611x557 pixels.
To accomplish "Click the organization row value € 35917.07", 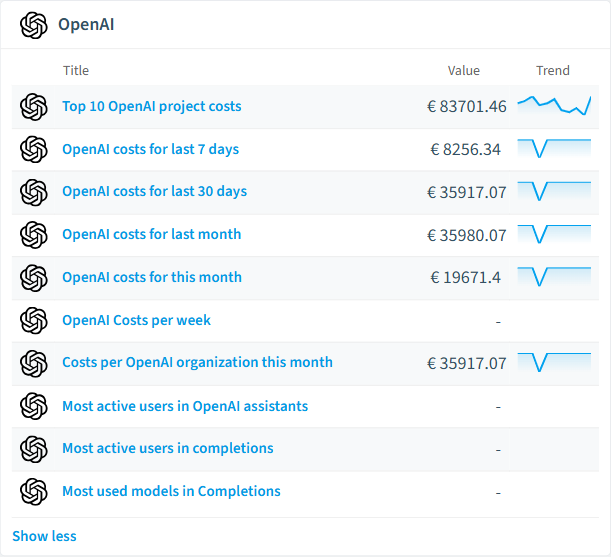I will pyautogui.click(x=467, y=364).
